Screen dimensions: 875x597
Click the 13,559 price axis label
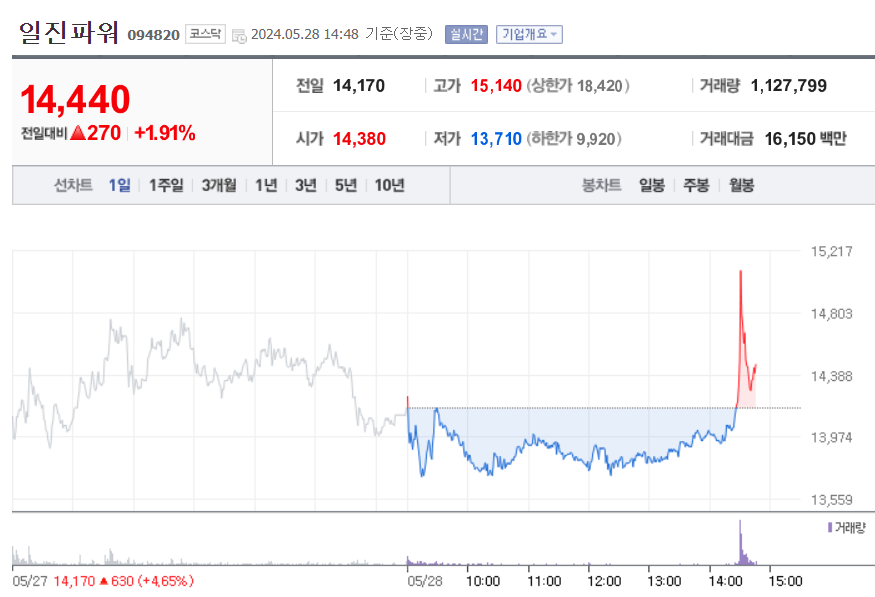(x=831, y=500)
